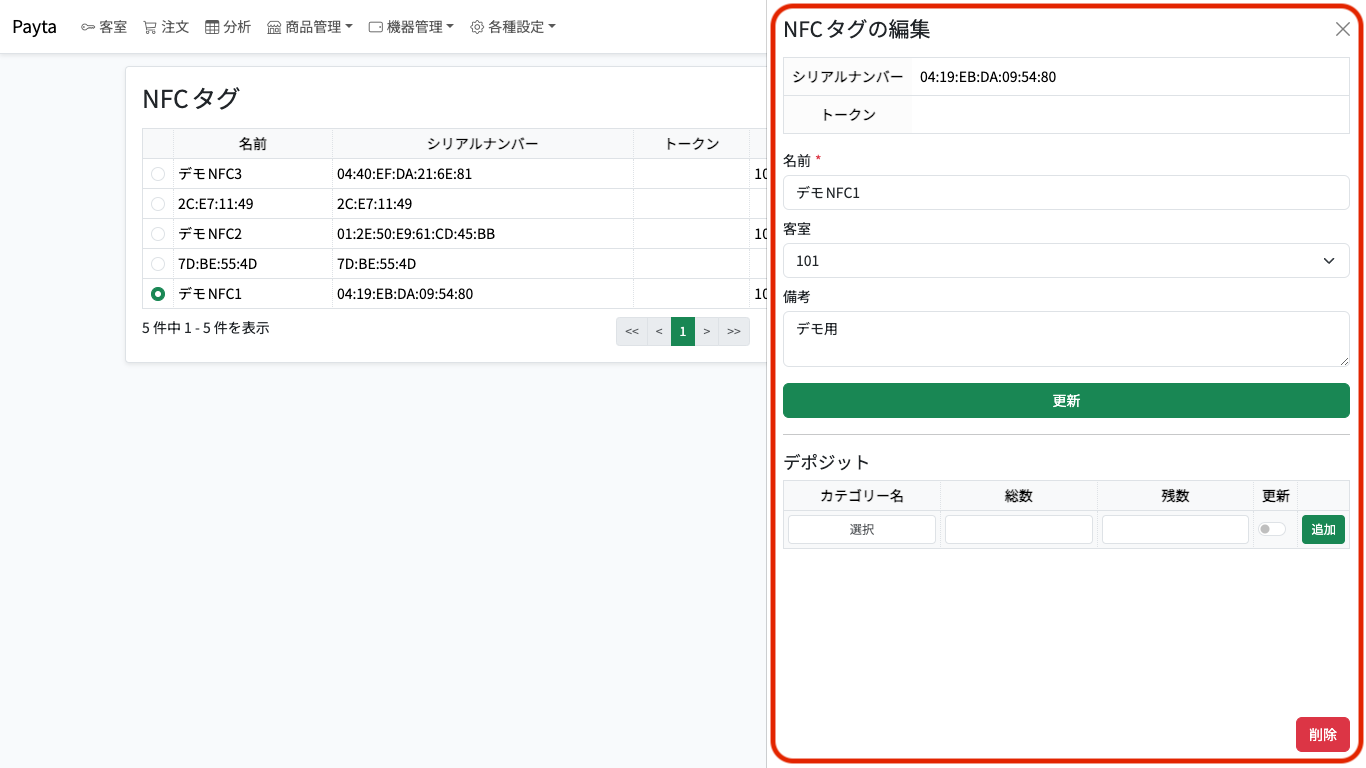Expand the 商品管理 dropdown menu
Viewport: 1366px width, 768px height.
point(310,27)
